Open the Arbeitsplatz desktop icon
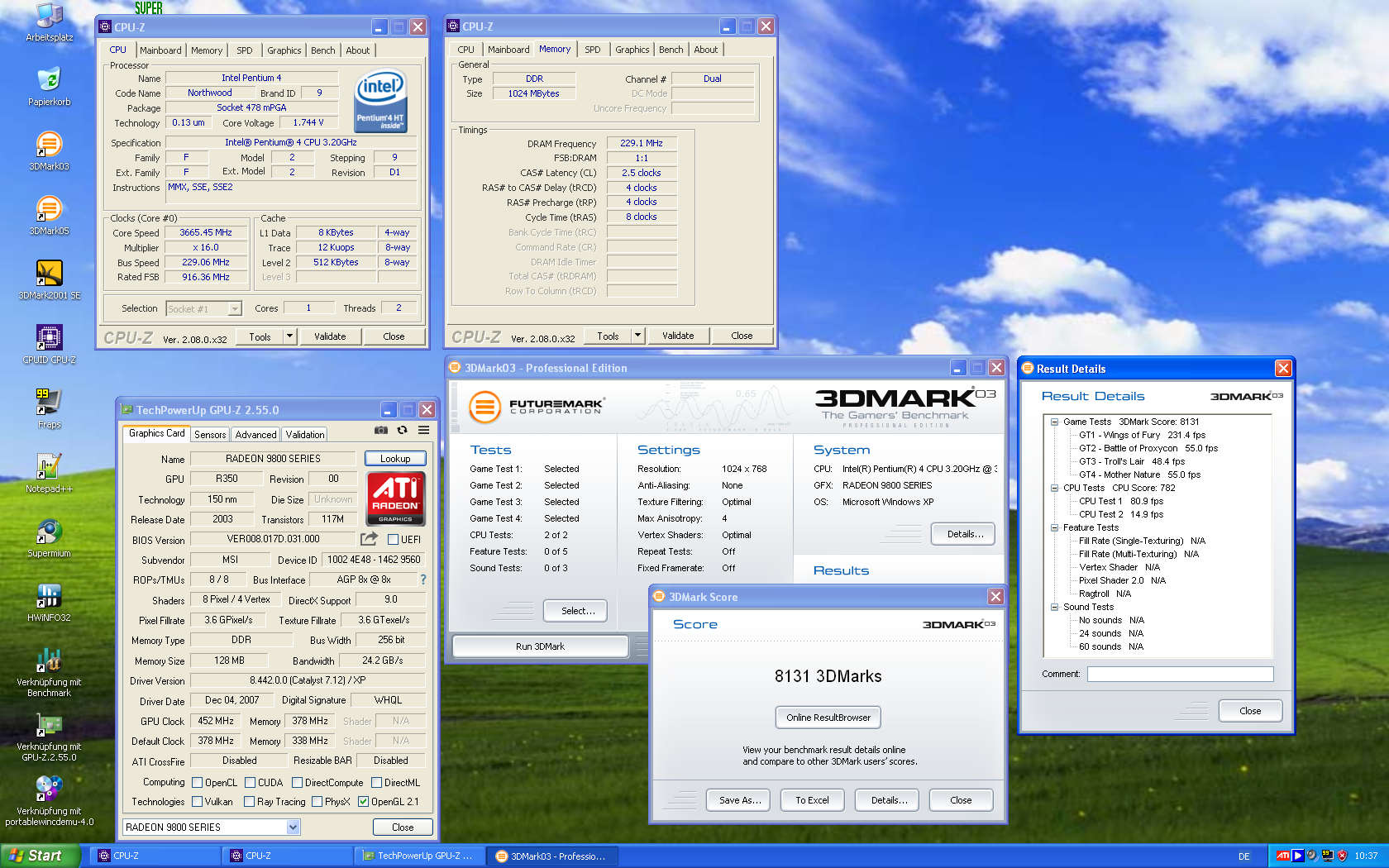The width and height of the screenshot is (1389, 868). pyautogui.click(x=49, y=22)
